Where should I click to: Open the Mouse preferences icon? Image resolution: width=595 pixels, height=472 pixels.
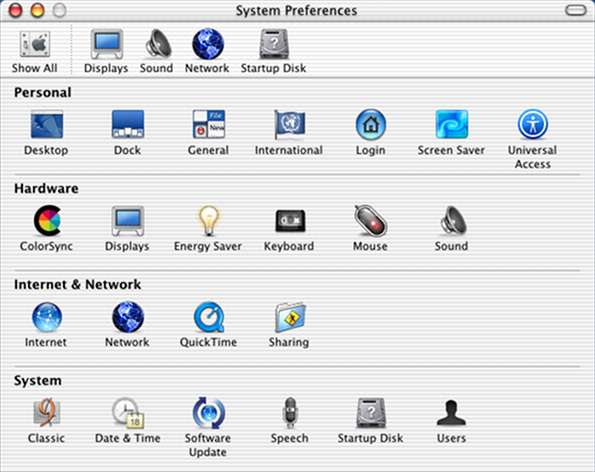coord(371,220)
